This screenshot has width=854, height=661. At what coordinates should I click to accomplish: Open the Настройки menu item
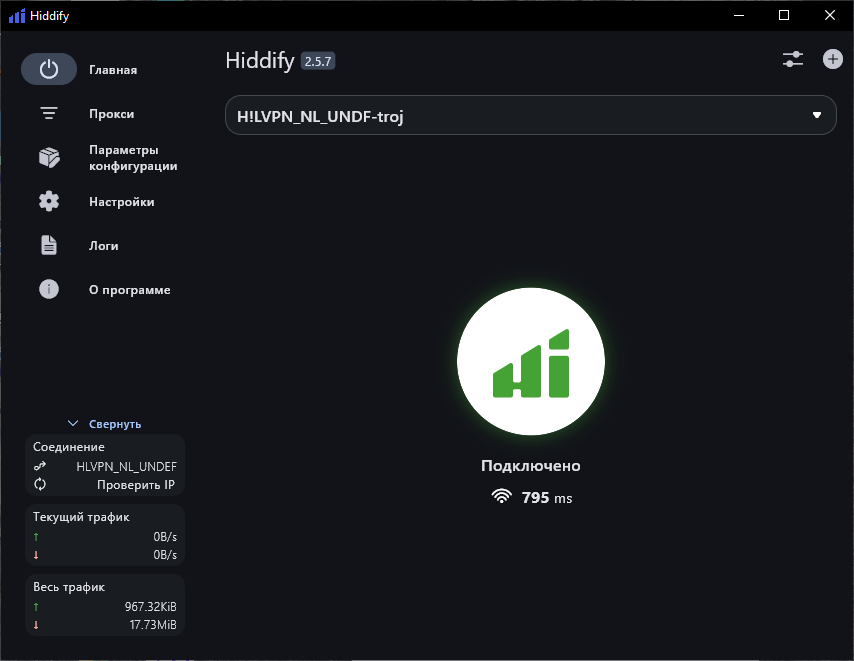click(x=122, y=202)
